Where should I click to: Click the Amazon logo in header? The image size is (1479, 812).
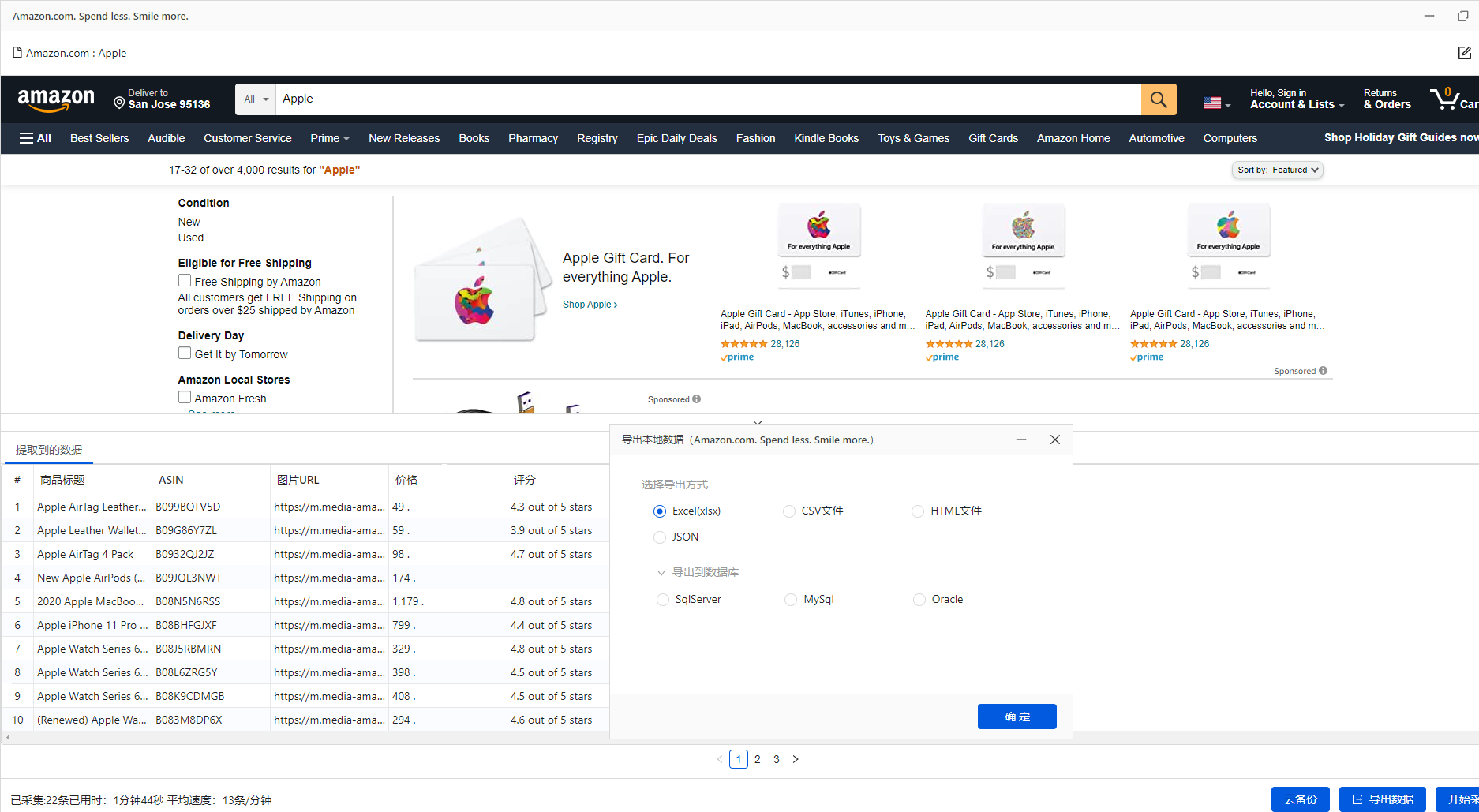click(56, 99)
